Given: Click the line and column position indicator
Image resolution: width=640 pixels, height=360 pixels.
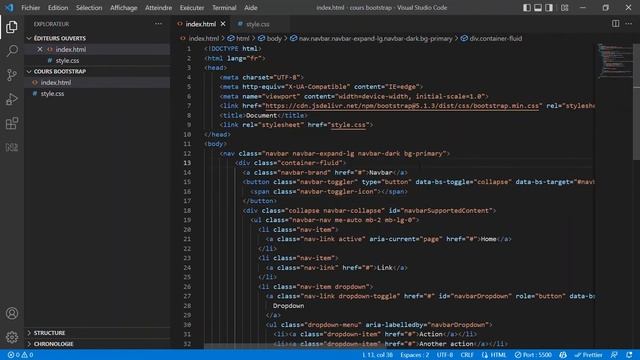Looking at the screenshot, I should (377, 355).
